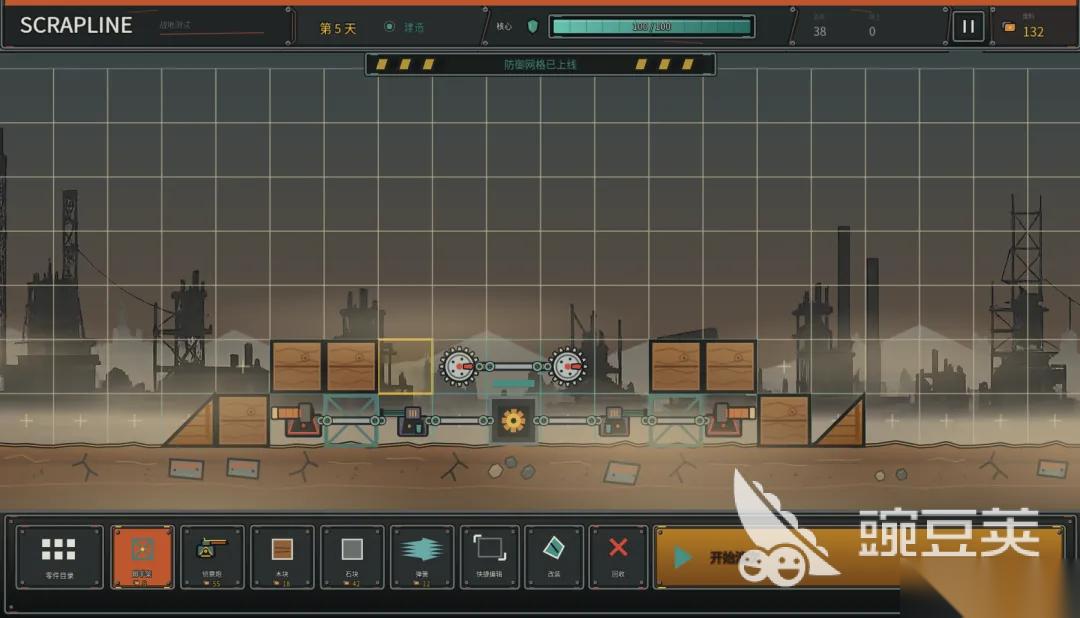1080x618 pixels.
Task: Click the core health bar showing 100/100
Action: [652, 27]
